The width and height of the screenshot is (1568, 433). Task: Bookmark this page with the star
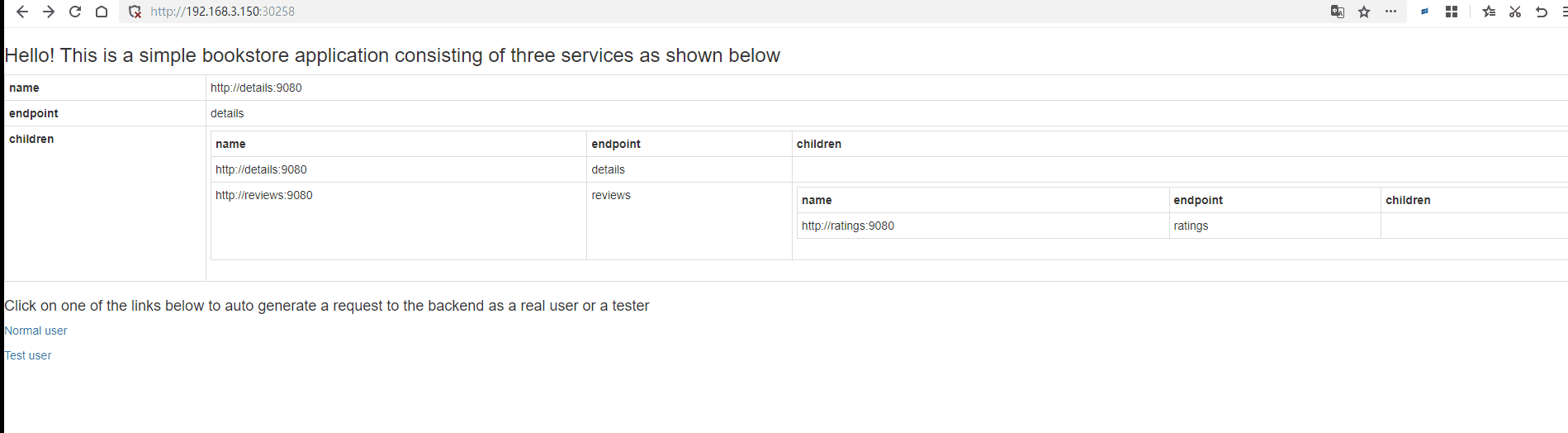tap(1364, 12)
